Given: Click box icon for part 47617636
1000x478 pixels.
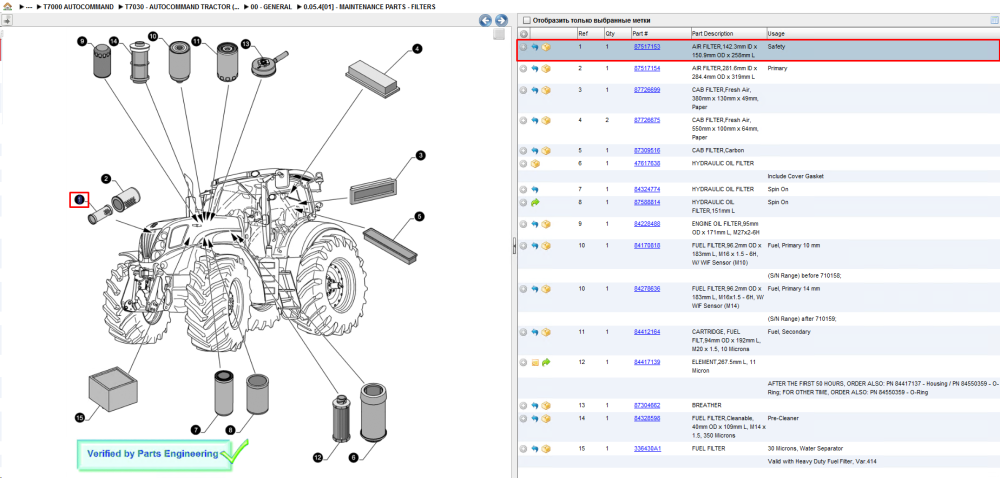Looking at the screenshot, I should click(535, 164).
